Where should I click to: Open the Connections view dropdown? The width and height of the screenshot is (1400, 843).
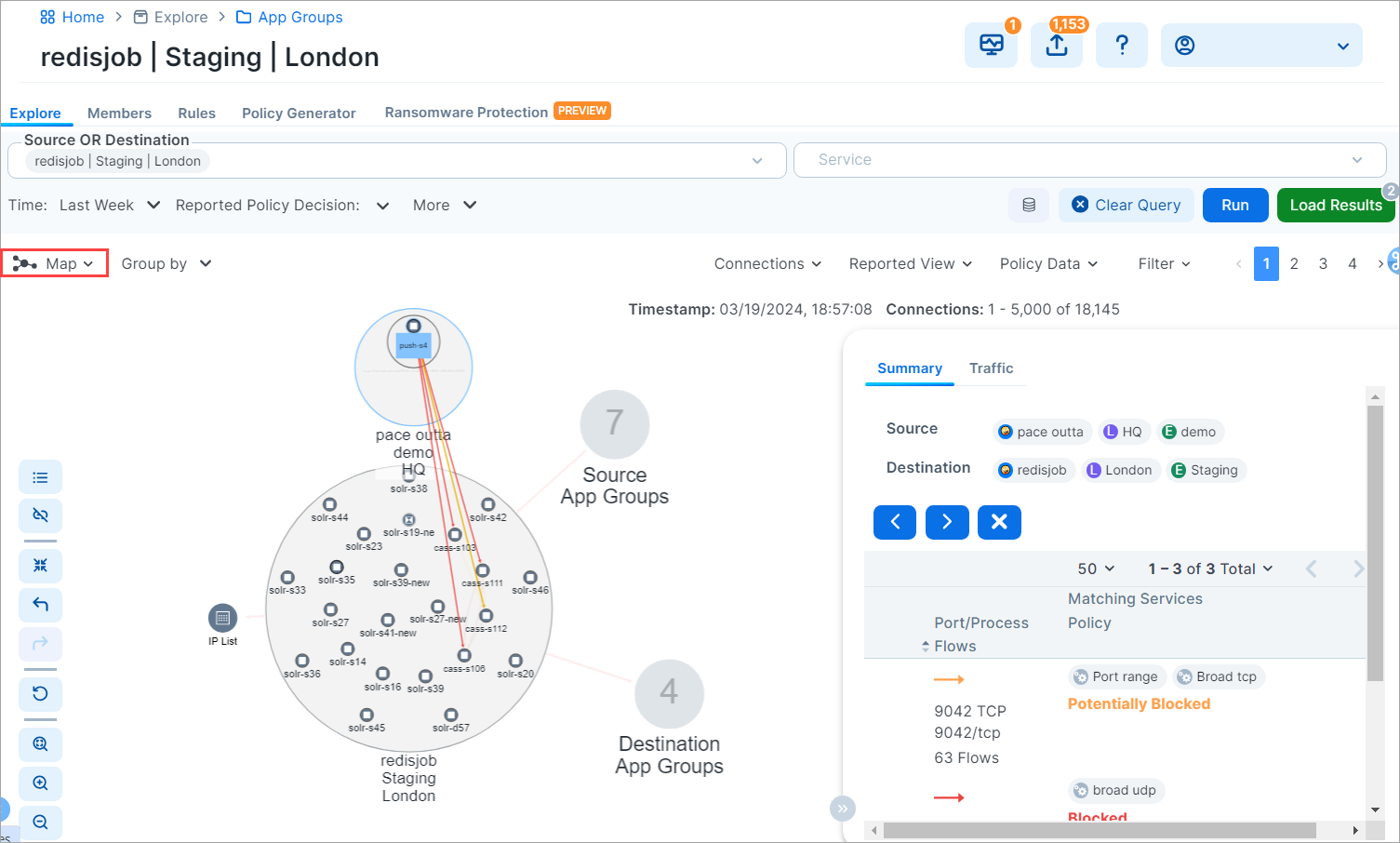coord(767,263)
